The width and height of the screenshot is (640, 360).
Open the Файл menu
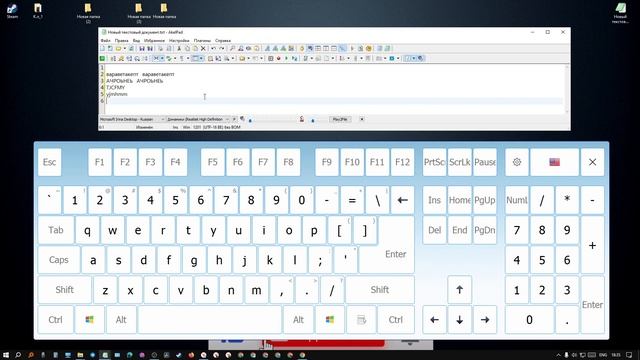106,40
